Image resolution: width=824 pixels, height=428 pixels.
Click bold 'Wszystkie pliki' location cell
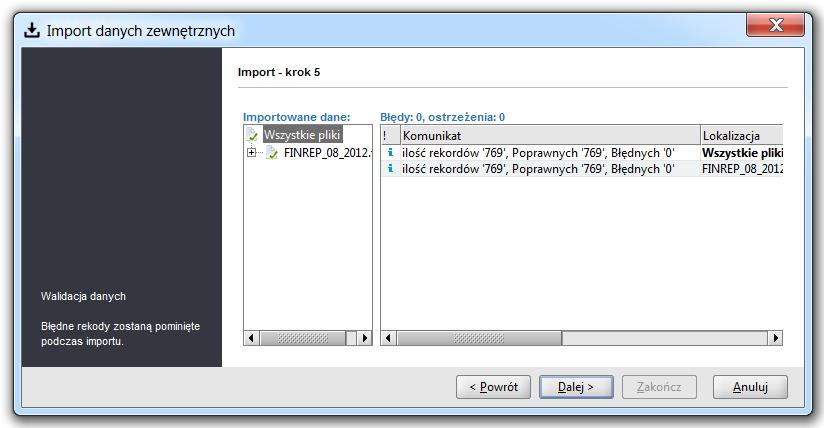742,152
